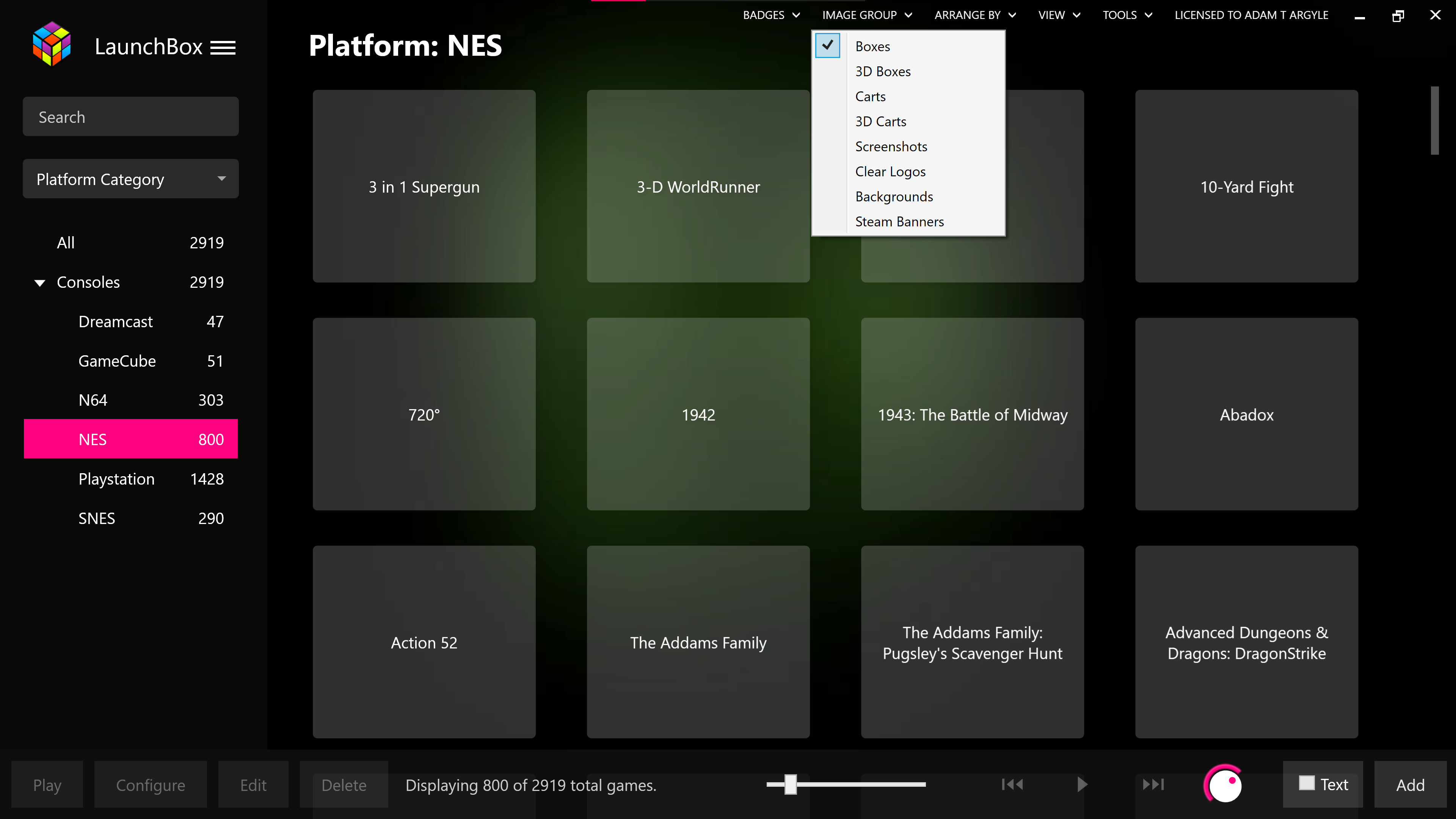Select Playstation platform in sidebar
1456x819 pixels.
click(x=116, y=479)
